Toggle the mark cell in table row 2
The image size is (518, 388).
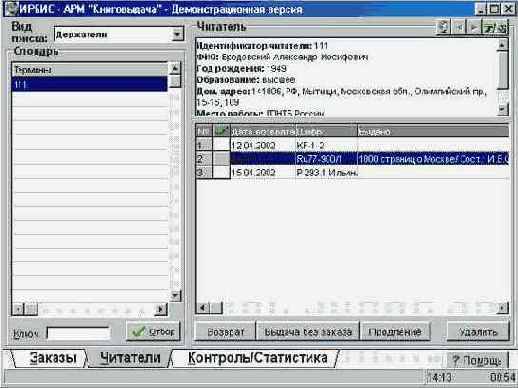tap(221, 159)
